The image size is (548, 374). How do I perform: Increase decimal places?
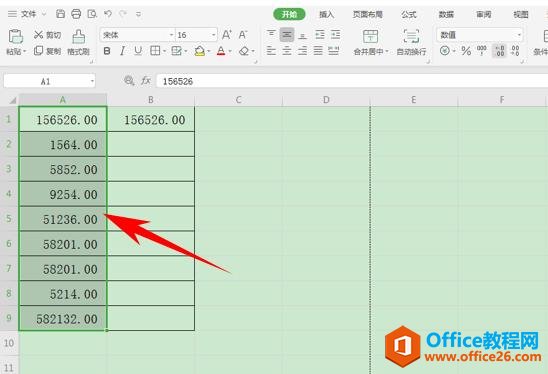tap(499, 51)
